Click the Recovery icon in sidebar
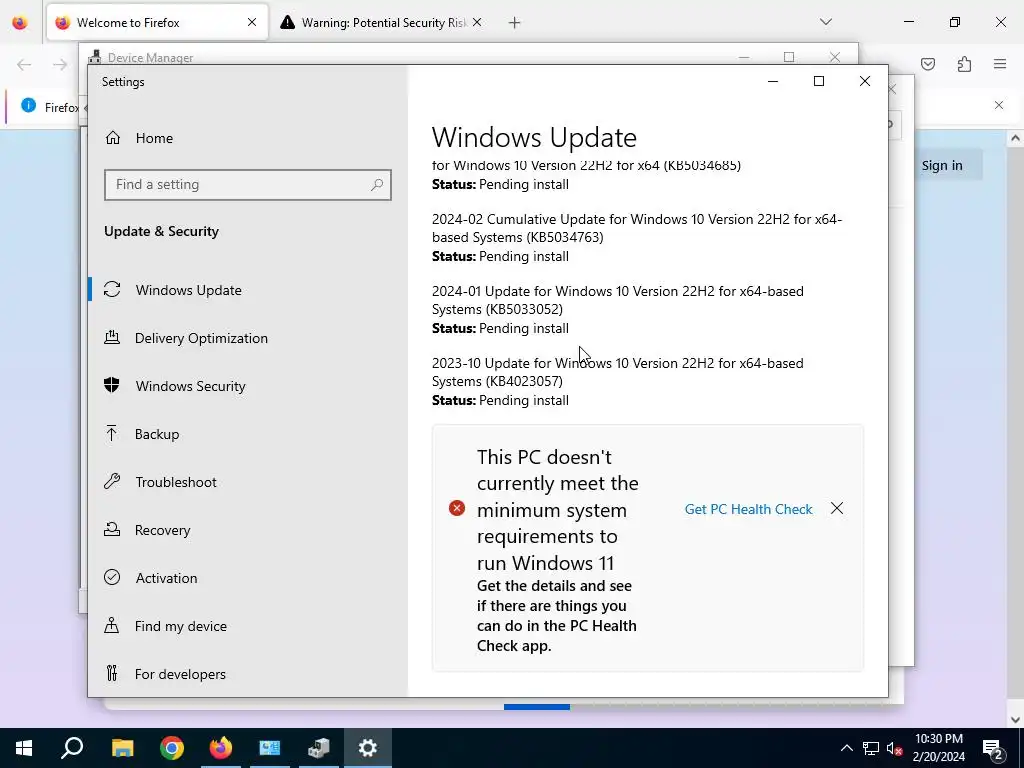The width and height of the screenshot is (1024, 768). pyautogui.click(x=112, y=529)
